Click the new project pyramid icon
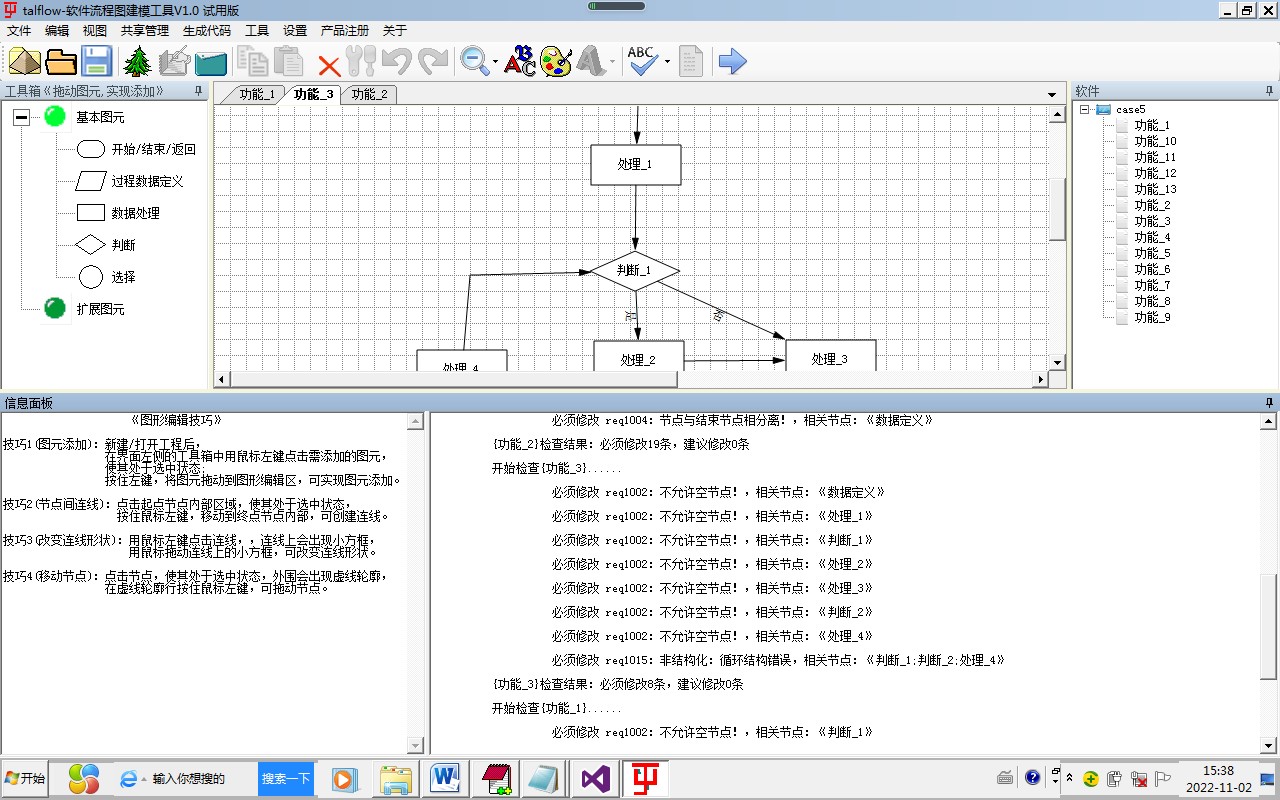The width and height of the screenshot is (1280, 800). (25, 62)
